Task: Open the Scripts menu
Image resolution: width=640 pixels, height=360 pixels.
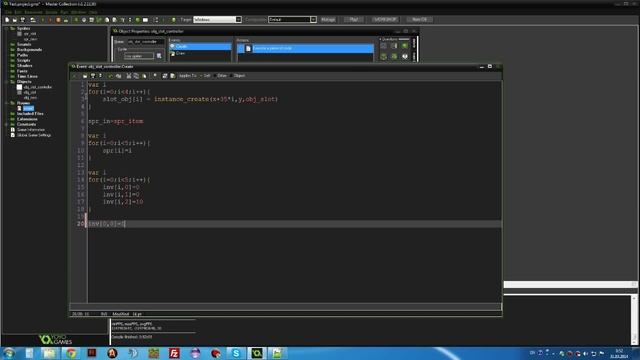Action: coord(51,12)
